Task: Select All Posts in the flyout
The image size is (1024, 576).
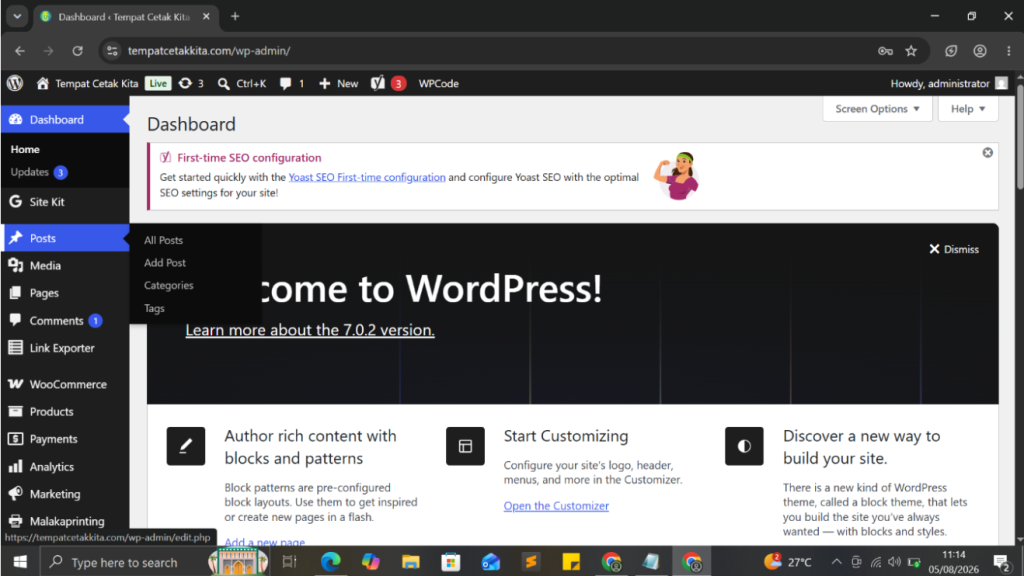Action: coord(163,240)
